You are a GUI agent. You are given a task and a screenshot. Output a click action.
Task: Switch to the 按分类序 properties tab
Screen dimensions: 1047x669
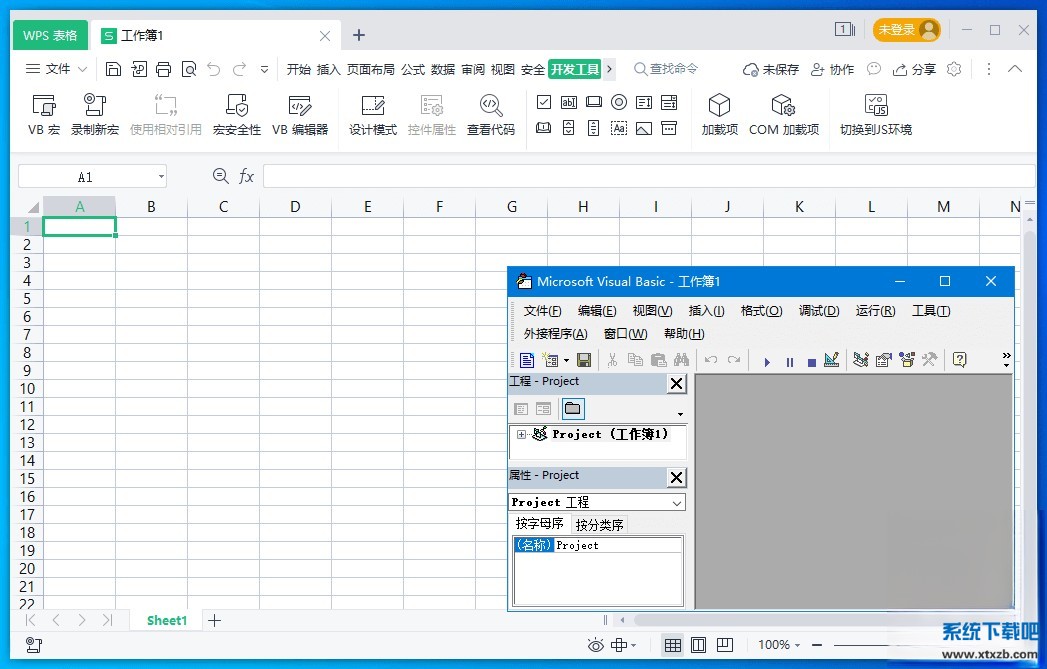pyautogui.click(x=599, y=525)
